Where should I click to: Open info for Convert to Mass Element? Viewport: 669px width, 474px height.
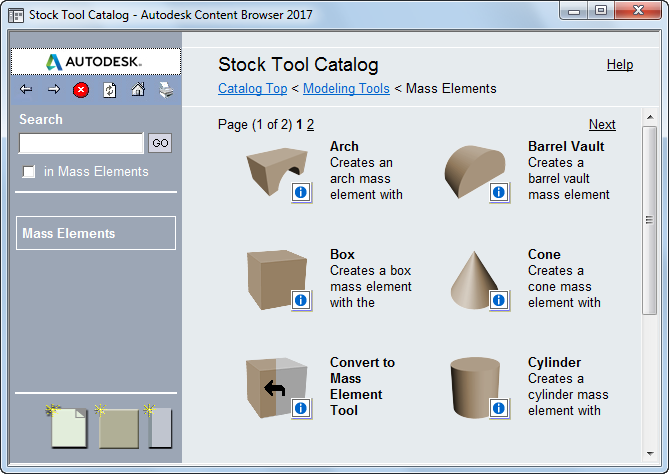click(x=301, y=408)
